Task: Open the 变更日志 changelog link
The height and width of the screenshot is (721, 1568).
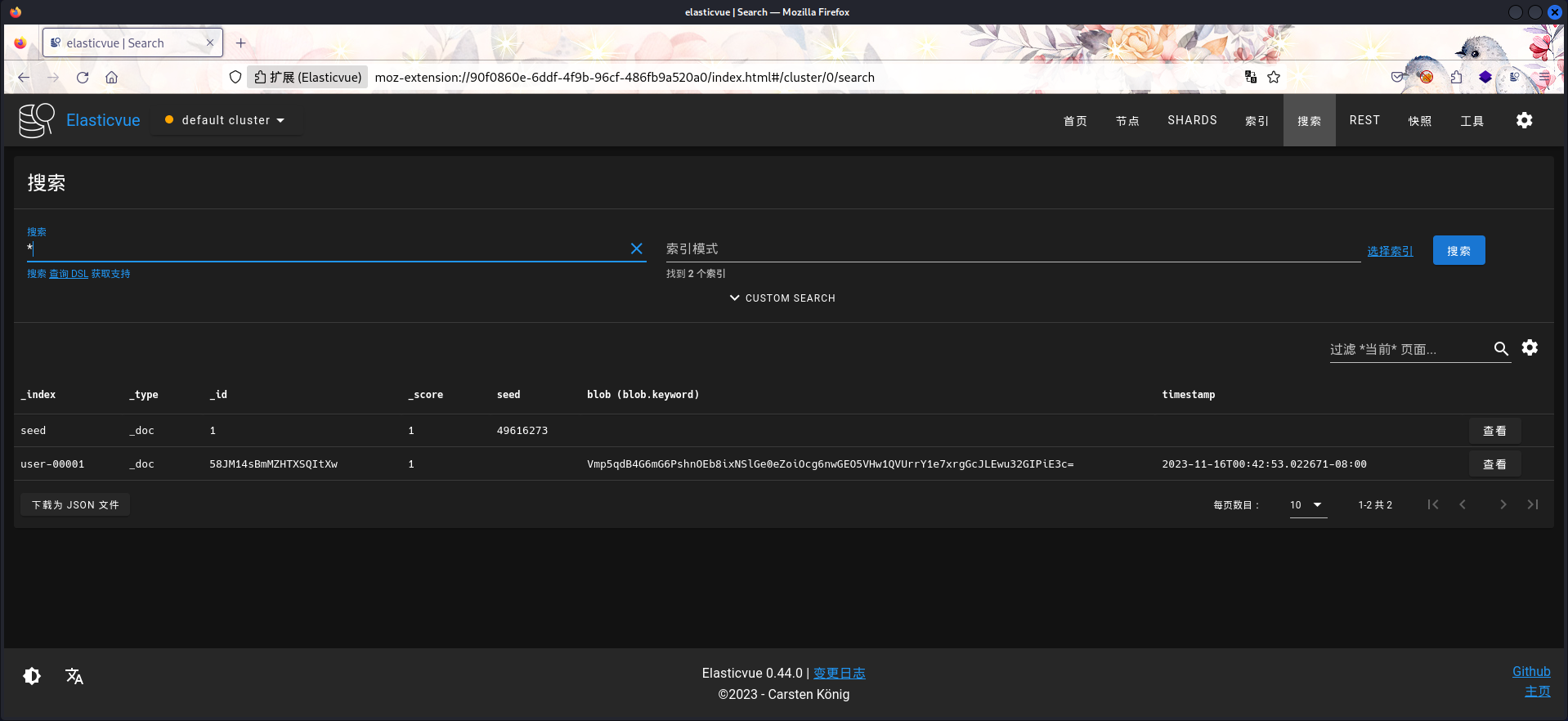Action: [x=839, y=674]
